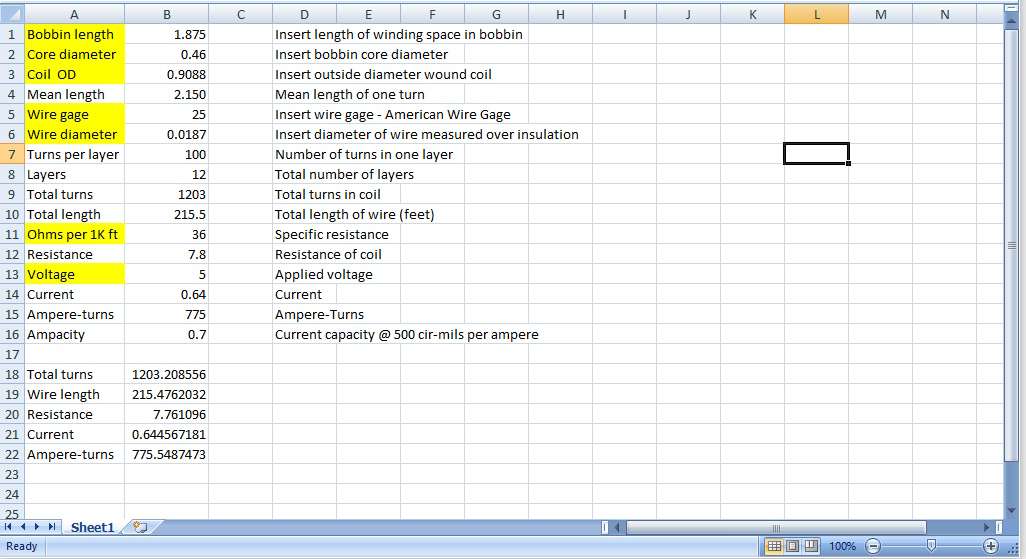Select the value 0.644567181 cell

(x=167, y=434)
